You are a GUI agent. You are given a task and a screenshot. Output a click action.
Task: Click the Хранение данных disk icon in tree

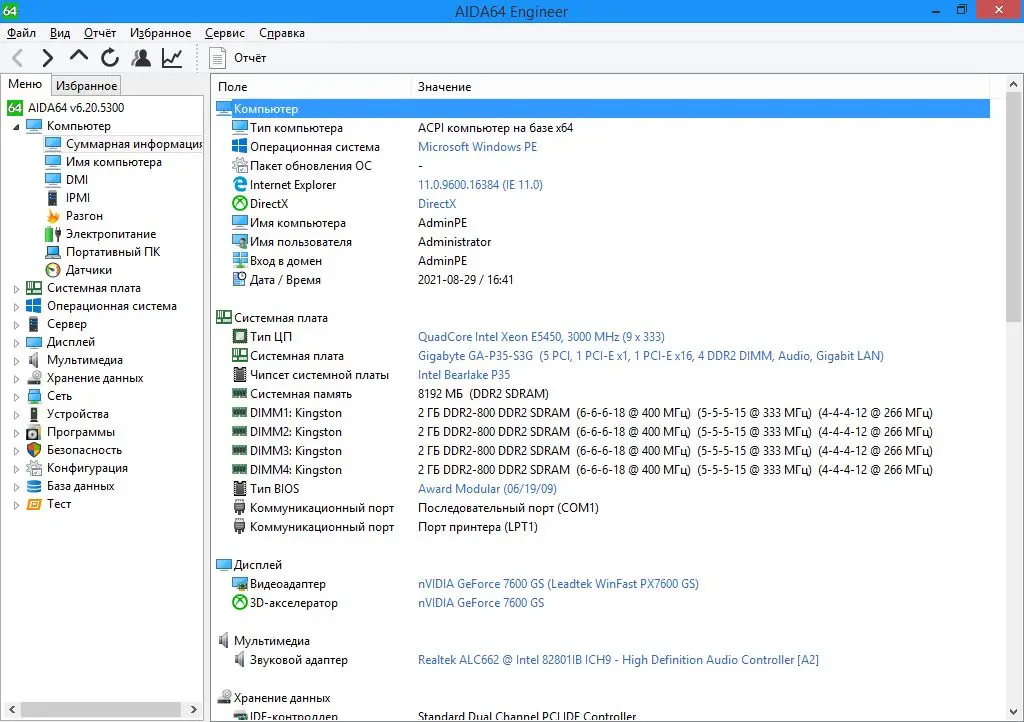[34, 378]
